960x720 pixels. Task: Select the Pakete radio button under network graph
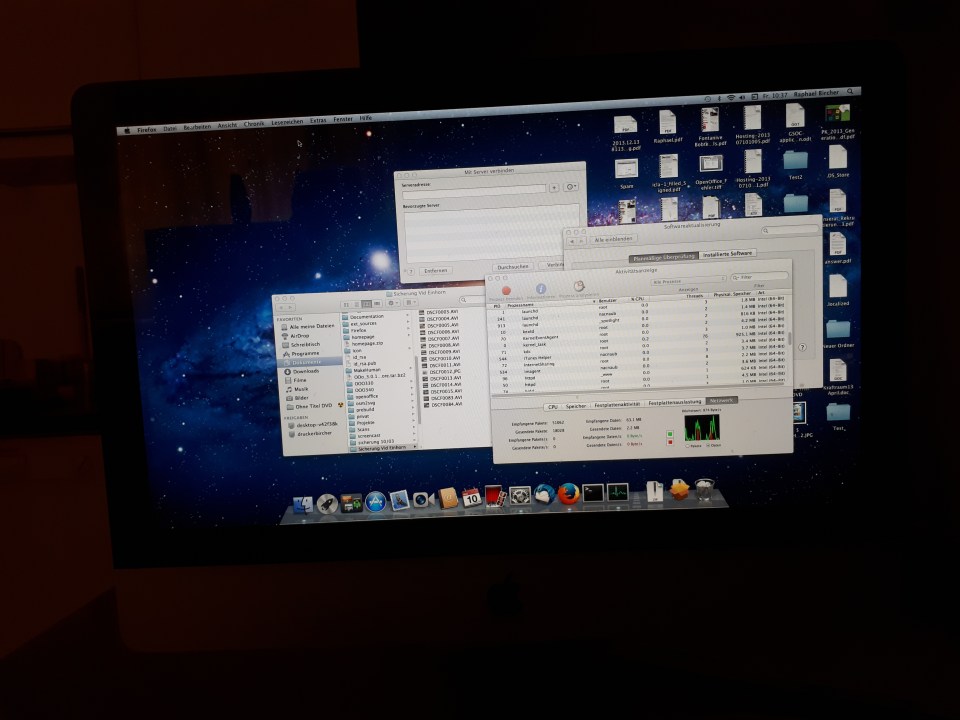point(687,446)
